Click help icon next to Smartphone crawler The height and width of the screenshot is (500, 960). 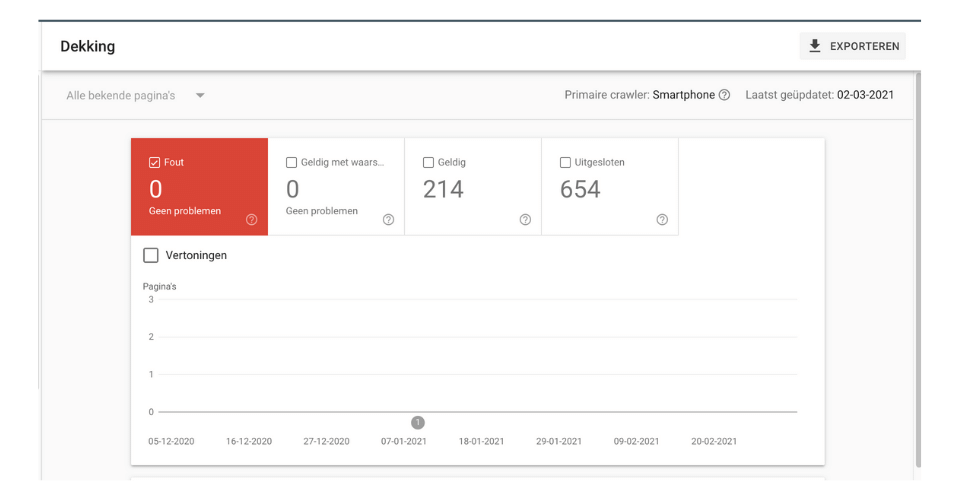click(724, 95)
